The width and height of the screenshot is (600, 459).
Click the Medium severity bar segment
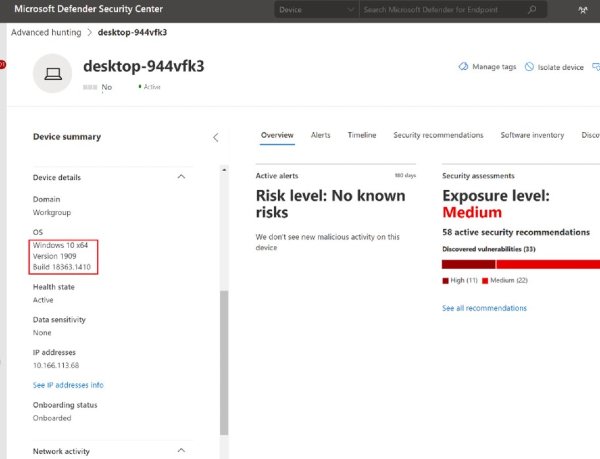pyautogui.click(x=548, y=264)
